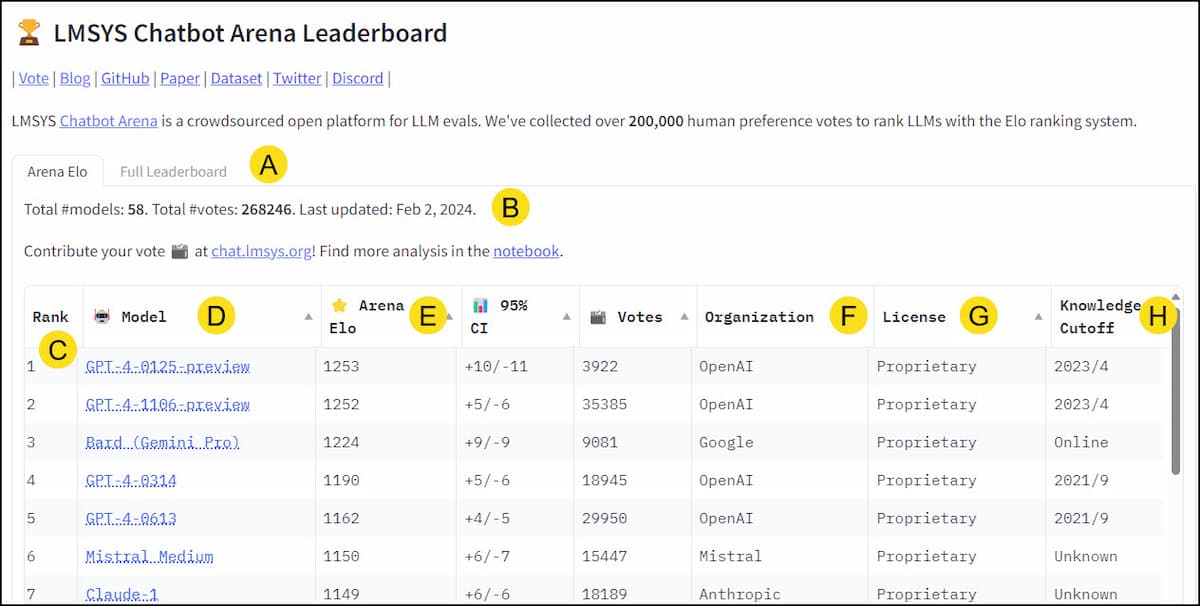Select the Online knowledge cutoff cell

(x=1081, y=442)
